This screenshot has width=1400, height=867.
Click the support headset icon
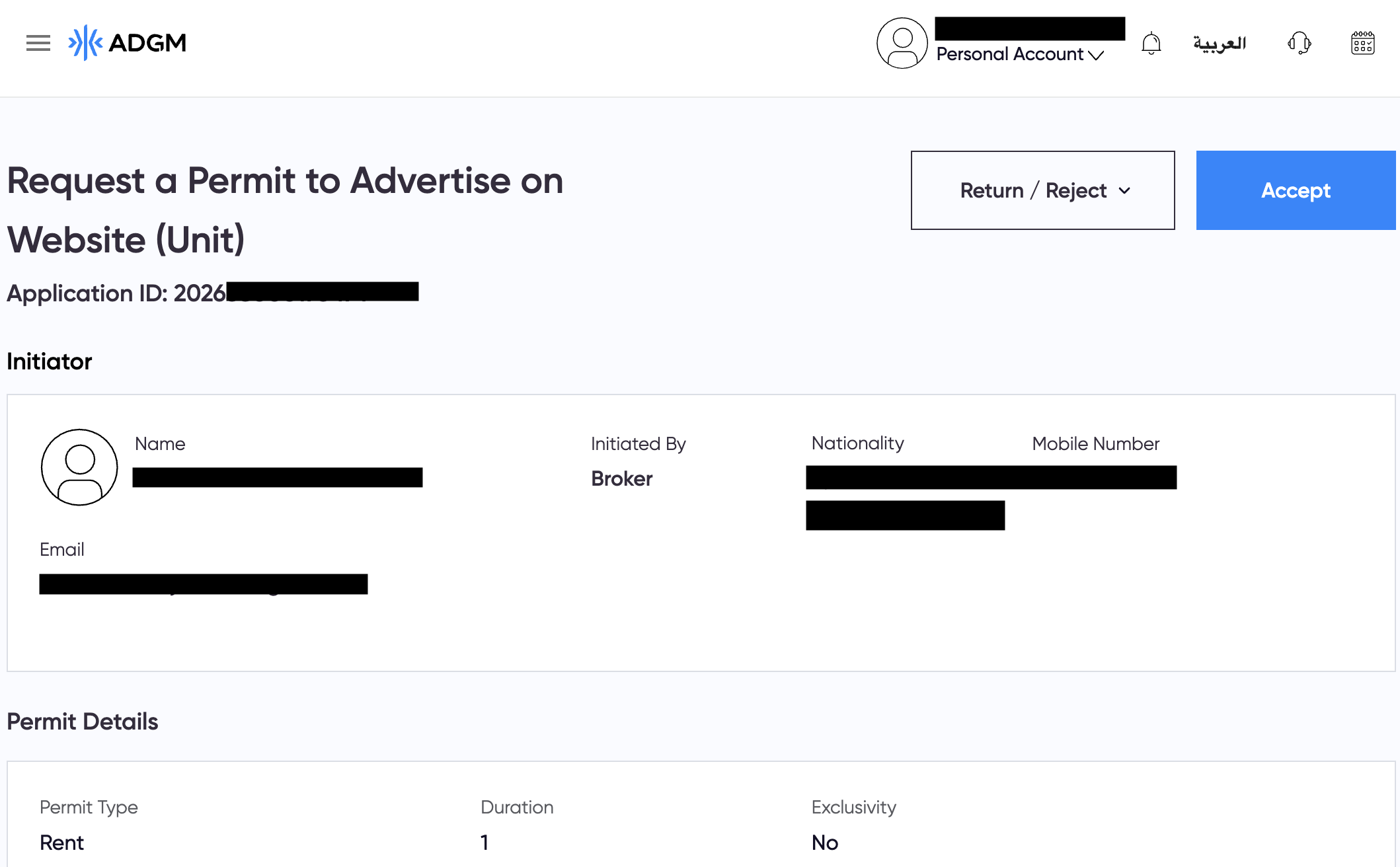point(1298,42)
